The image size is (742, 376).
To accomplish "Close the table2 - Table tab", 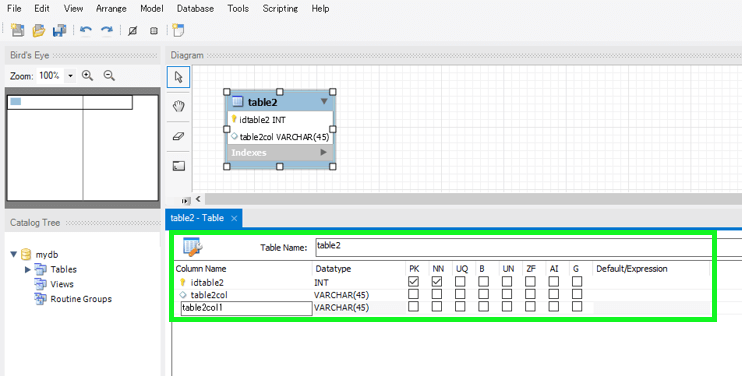I will point(234,218).
